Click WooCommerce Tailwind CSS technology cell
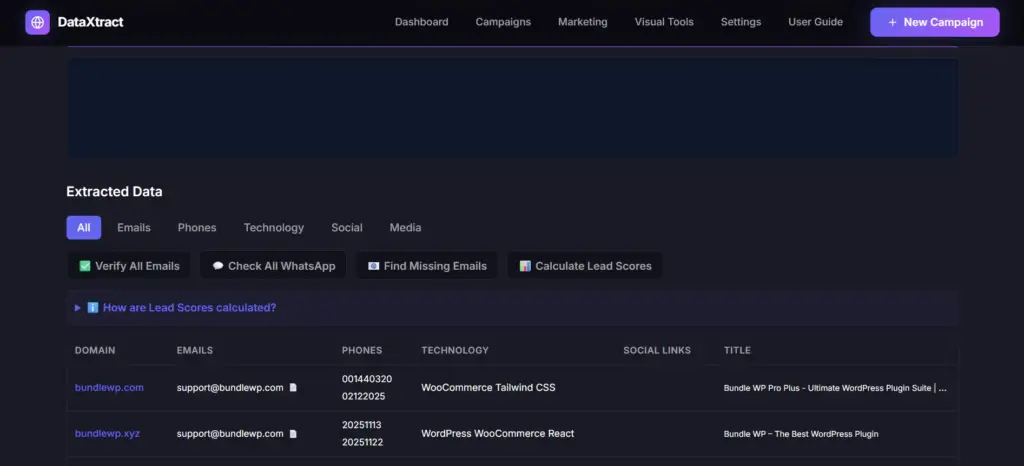The image size is (1024, 466). click(x=488, y=388)
